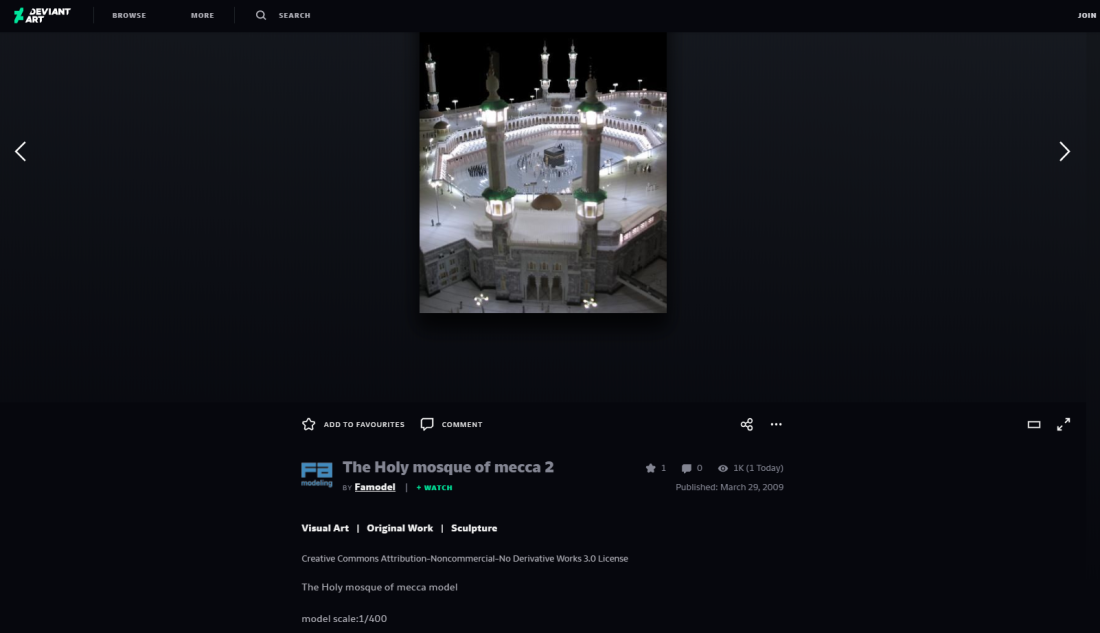Screen dimensions: 1100x633
Task: Open the Browse menu
Action: (x=129, y=15)
